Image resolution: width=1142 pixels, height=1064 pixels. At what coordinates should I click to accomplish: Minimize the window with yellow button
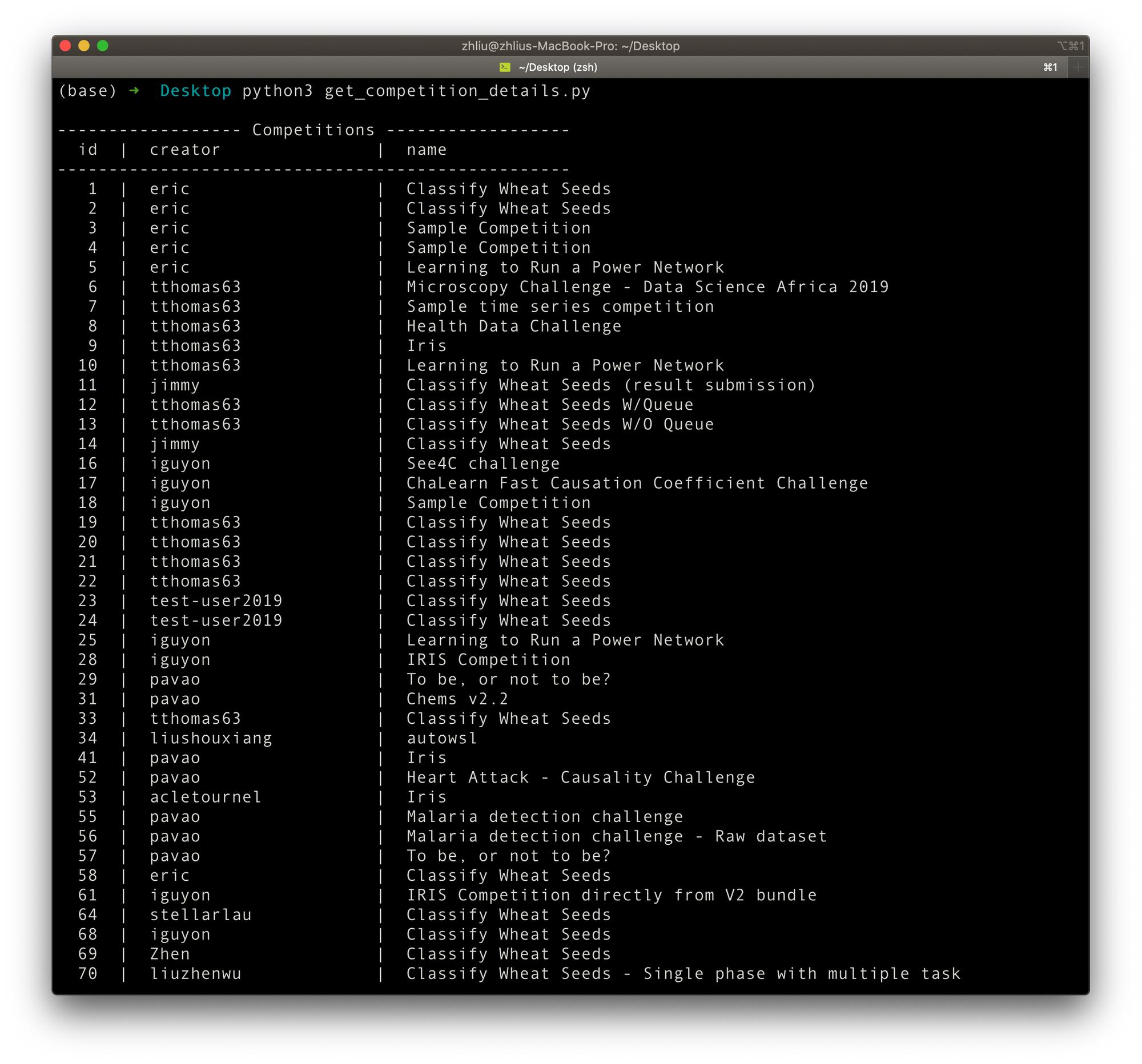(x=84, y=46)
